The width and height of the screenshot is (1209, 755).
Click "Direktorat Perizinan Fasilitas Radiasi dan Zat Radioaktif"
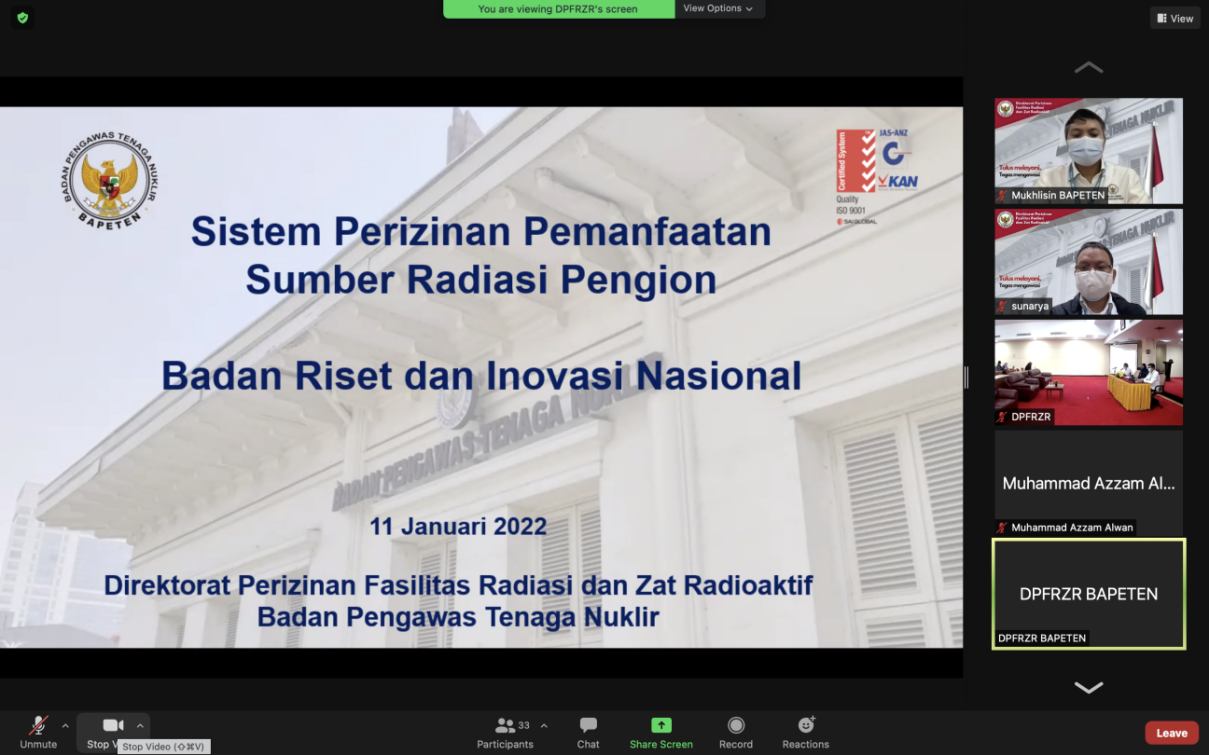[x=458, y=585]
